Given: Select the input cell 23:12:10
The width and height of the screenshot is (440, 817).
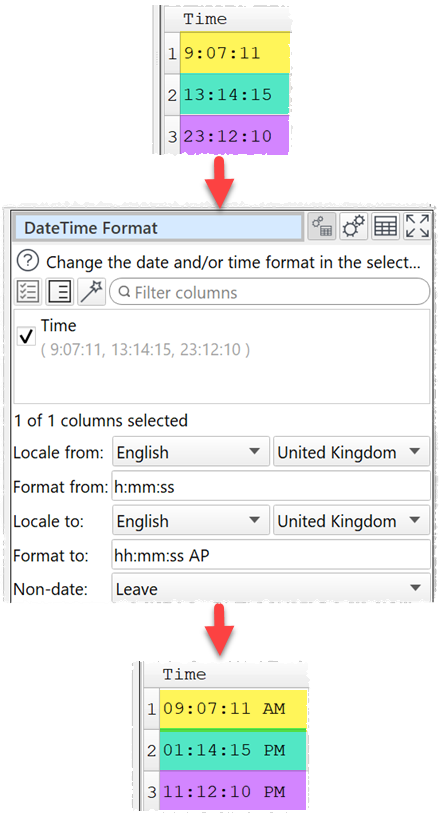Looking at the screenshot, I should (235, 135).
